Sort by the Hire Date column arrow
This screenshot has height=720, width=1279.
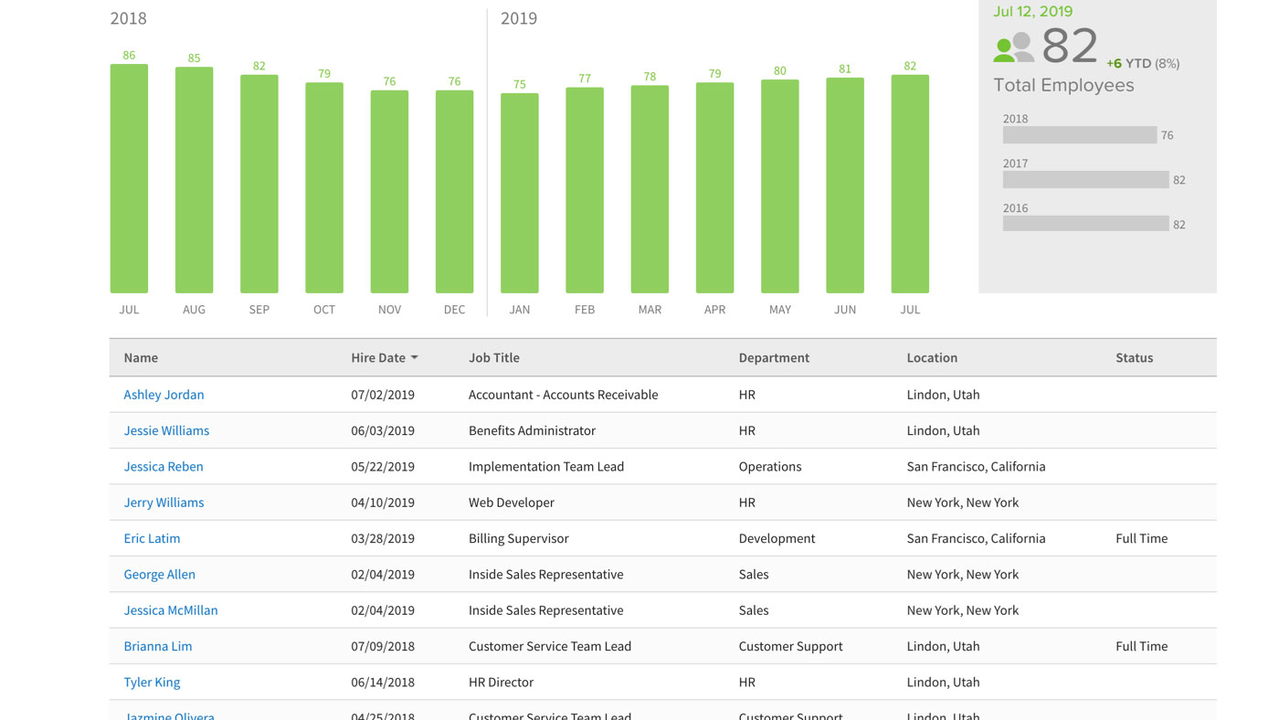[x=414, y=358]
